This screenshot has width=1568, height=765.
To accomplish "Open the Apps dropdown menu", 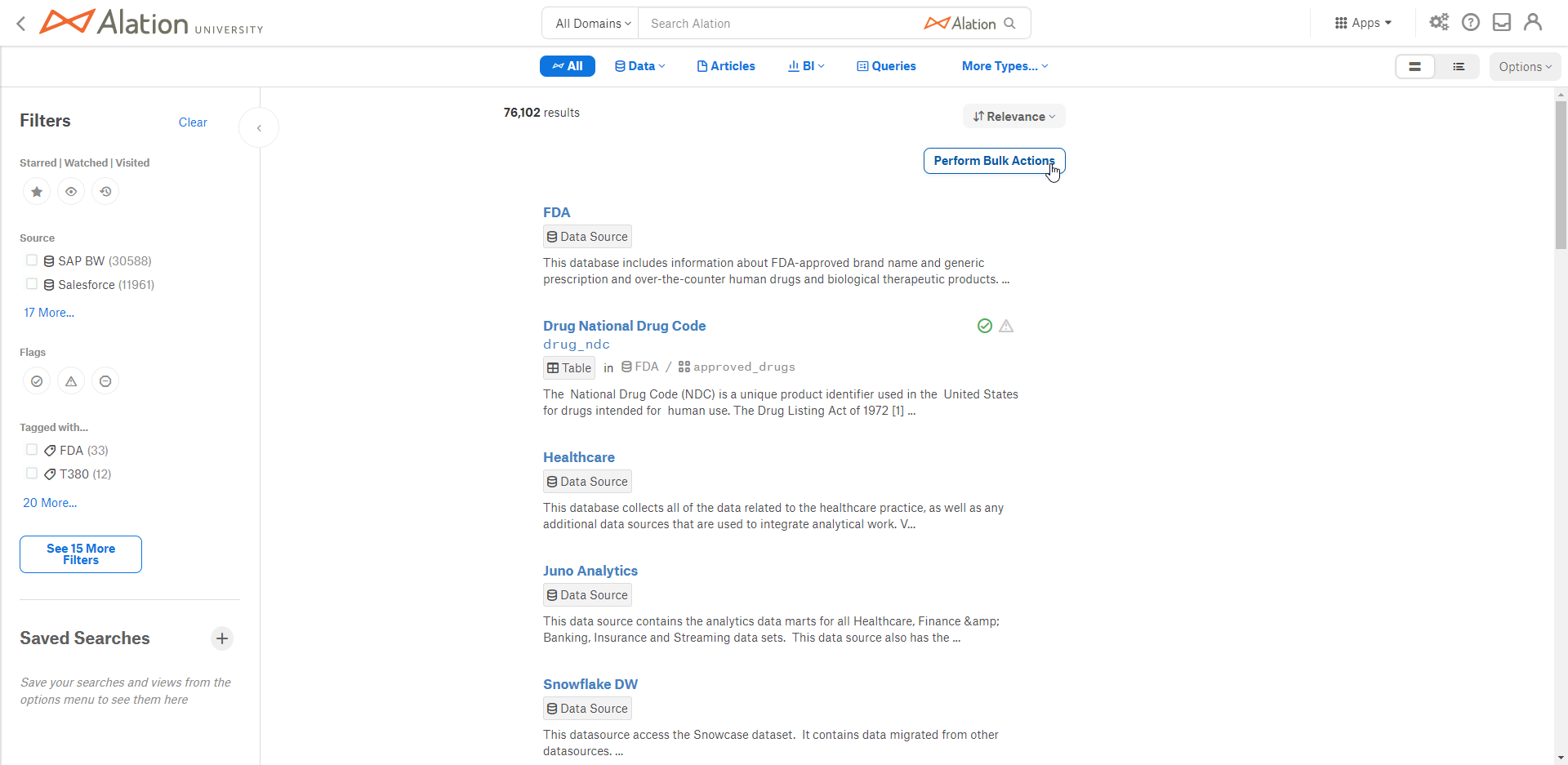I will point(1363,23).
